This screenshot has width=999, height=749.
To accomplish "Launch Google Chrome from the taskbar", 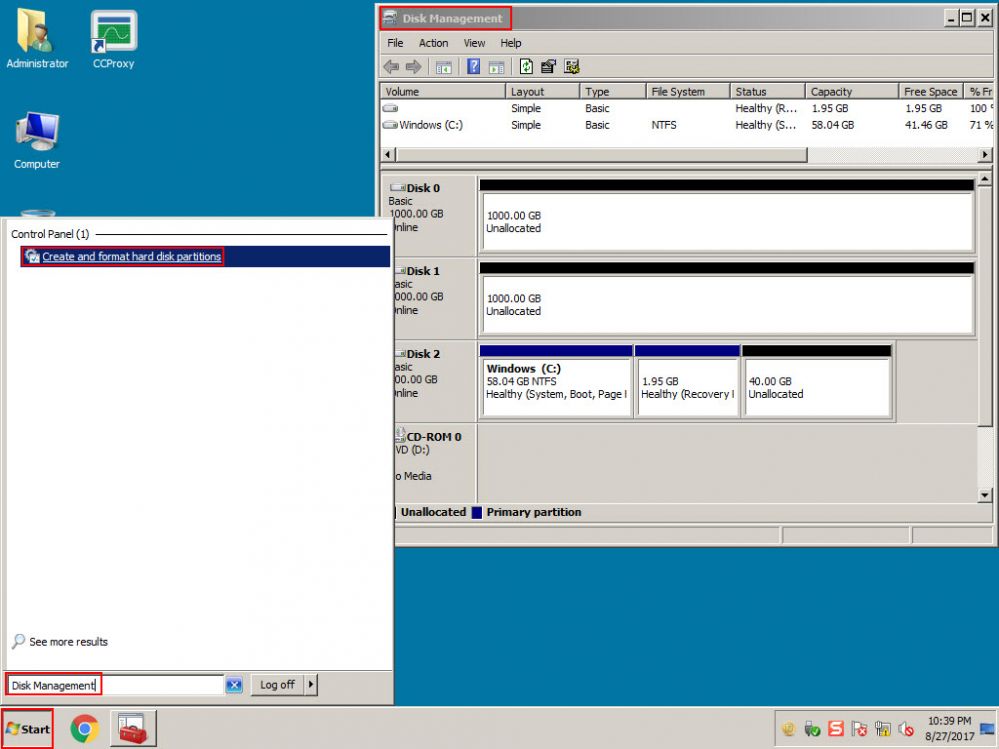I will (84, 728).
